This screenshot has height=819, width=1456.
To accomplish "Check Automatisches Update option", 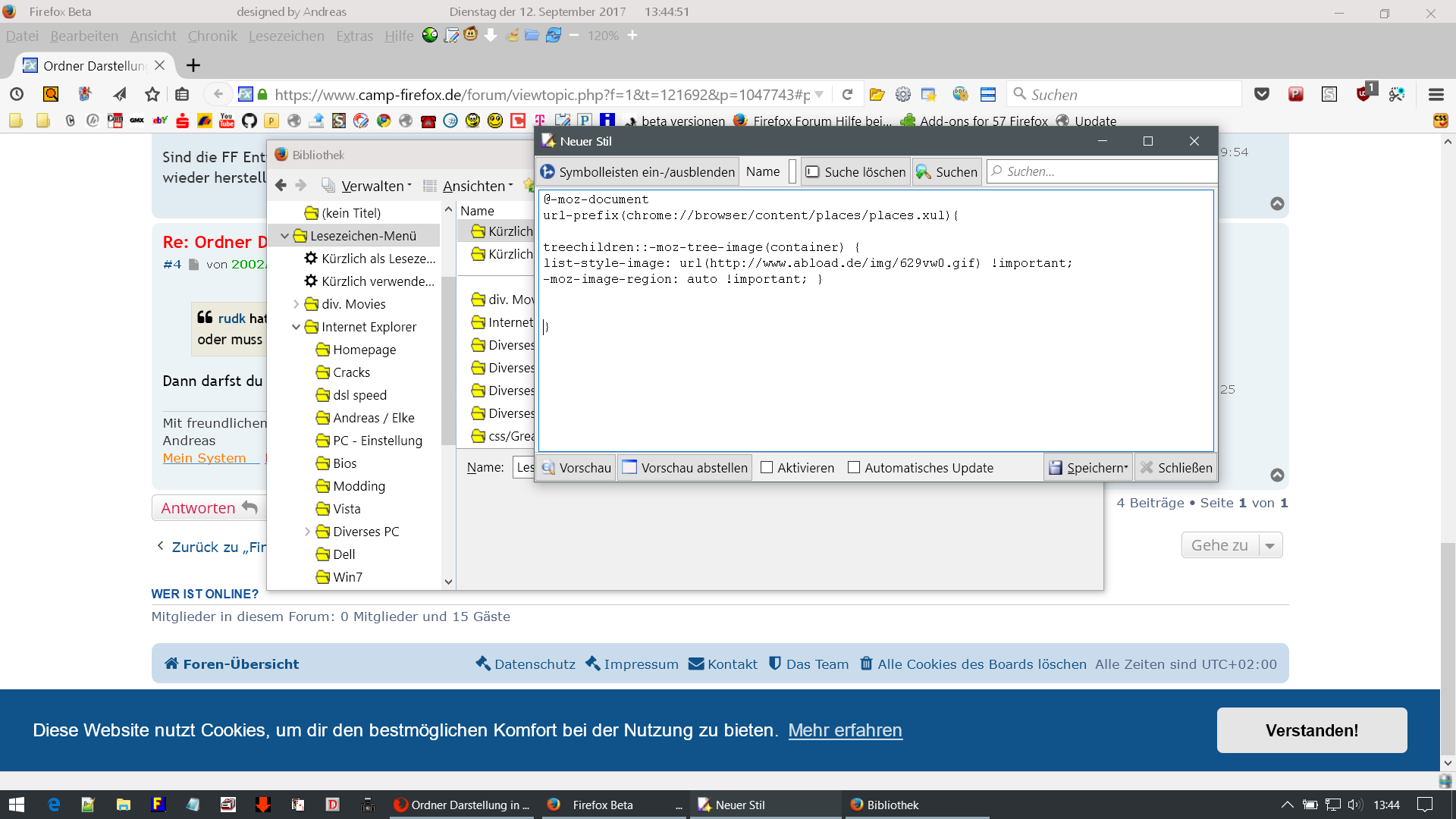I will tap(854, 468).
